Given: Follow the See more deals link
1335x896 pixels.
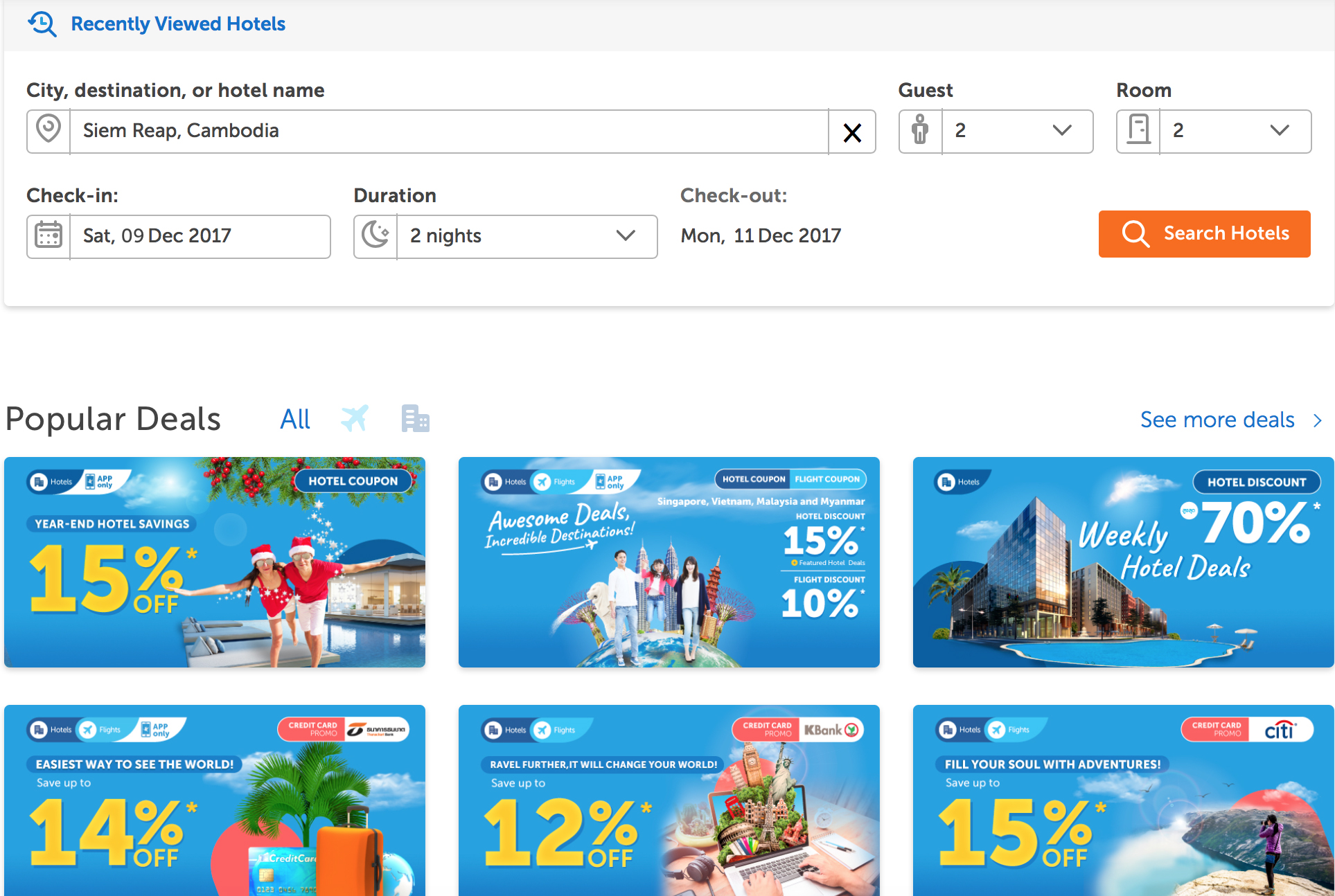Looking at the screenshot, I should 1230,420.
